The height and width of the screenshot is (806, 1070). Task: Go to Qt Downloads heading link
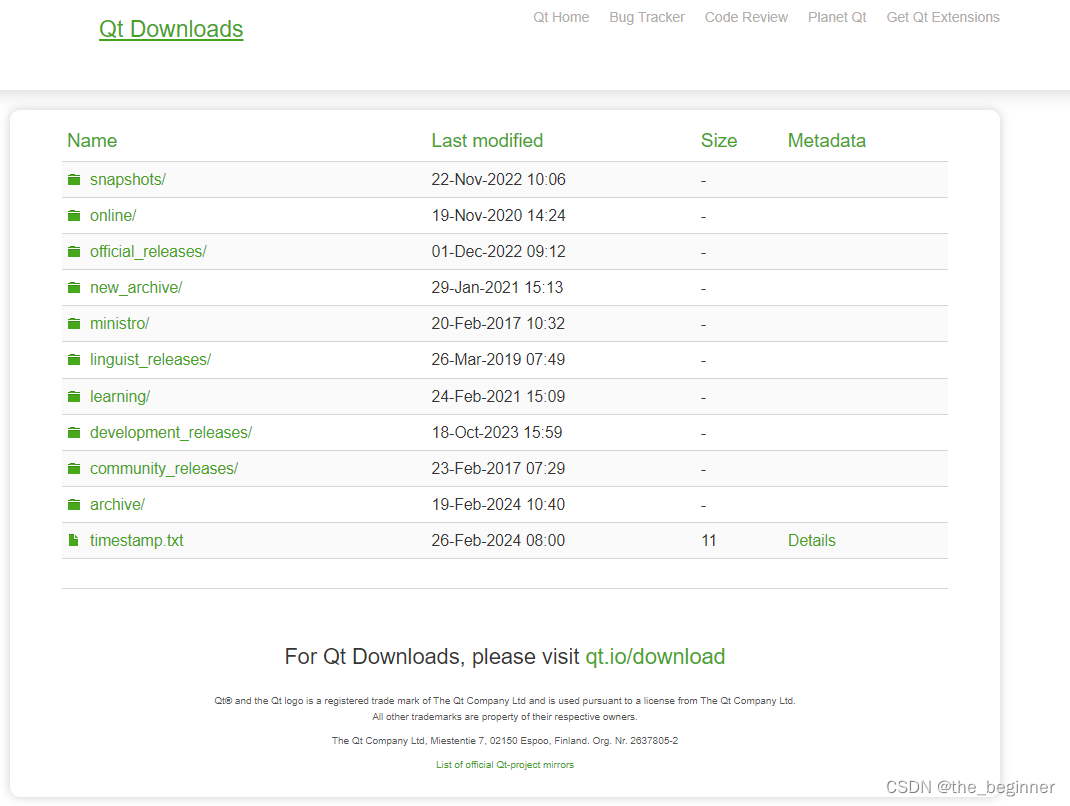pos(171,29)
